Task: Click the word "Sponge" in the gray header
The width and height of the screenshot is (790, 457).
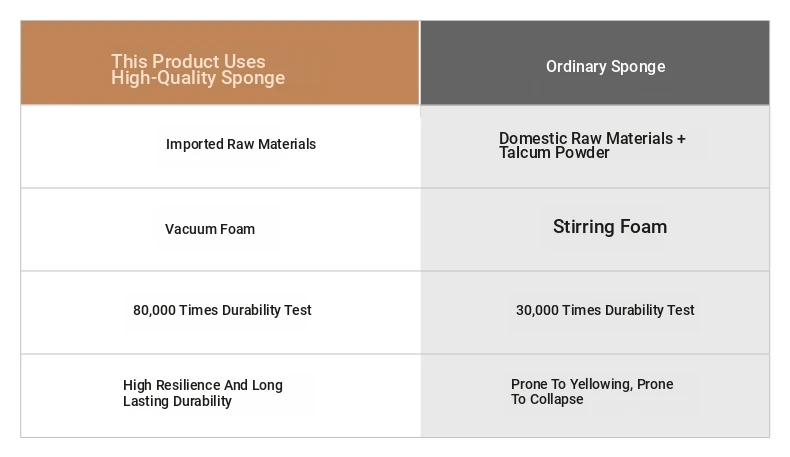Action: coord(638,67)
